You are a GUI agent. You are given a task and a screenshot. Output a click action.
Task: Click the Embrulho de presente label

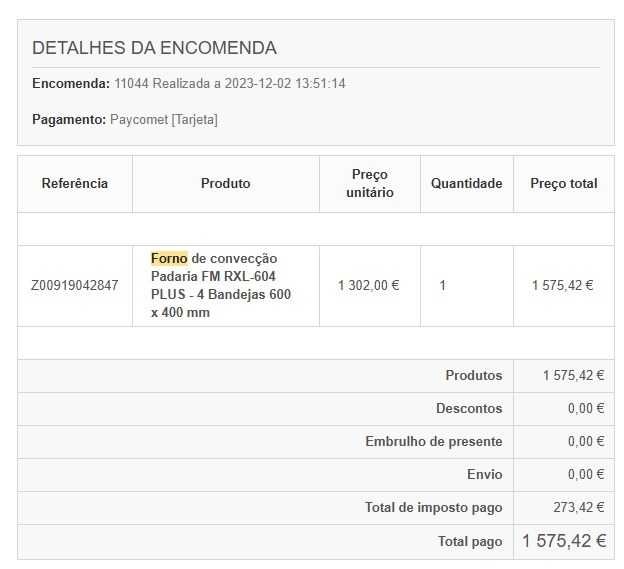point(434,442)
